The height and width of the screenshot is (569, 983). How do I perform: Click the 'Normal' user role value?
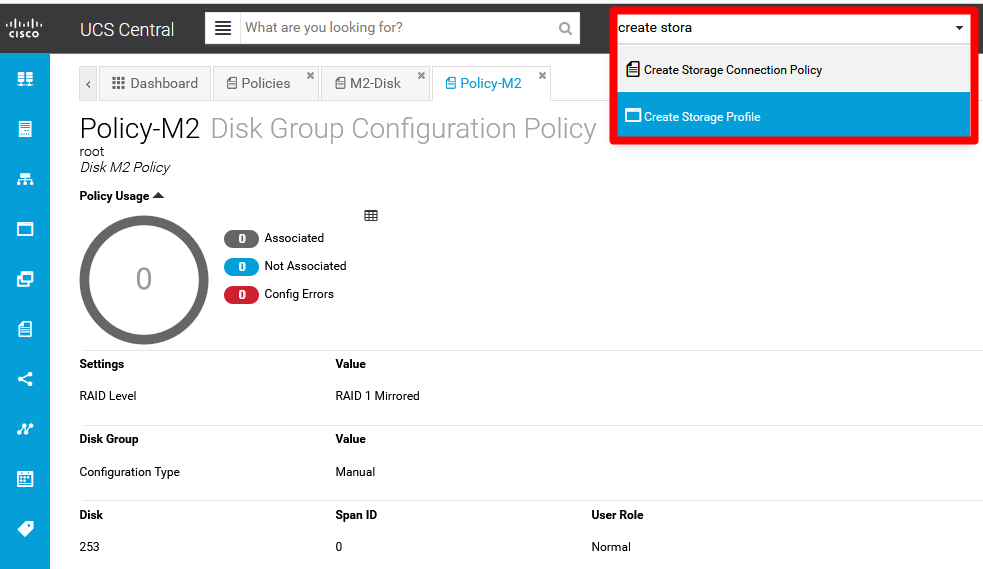[x=611, y=546]
